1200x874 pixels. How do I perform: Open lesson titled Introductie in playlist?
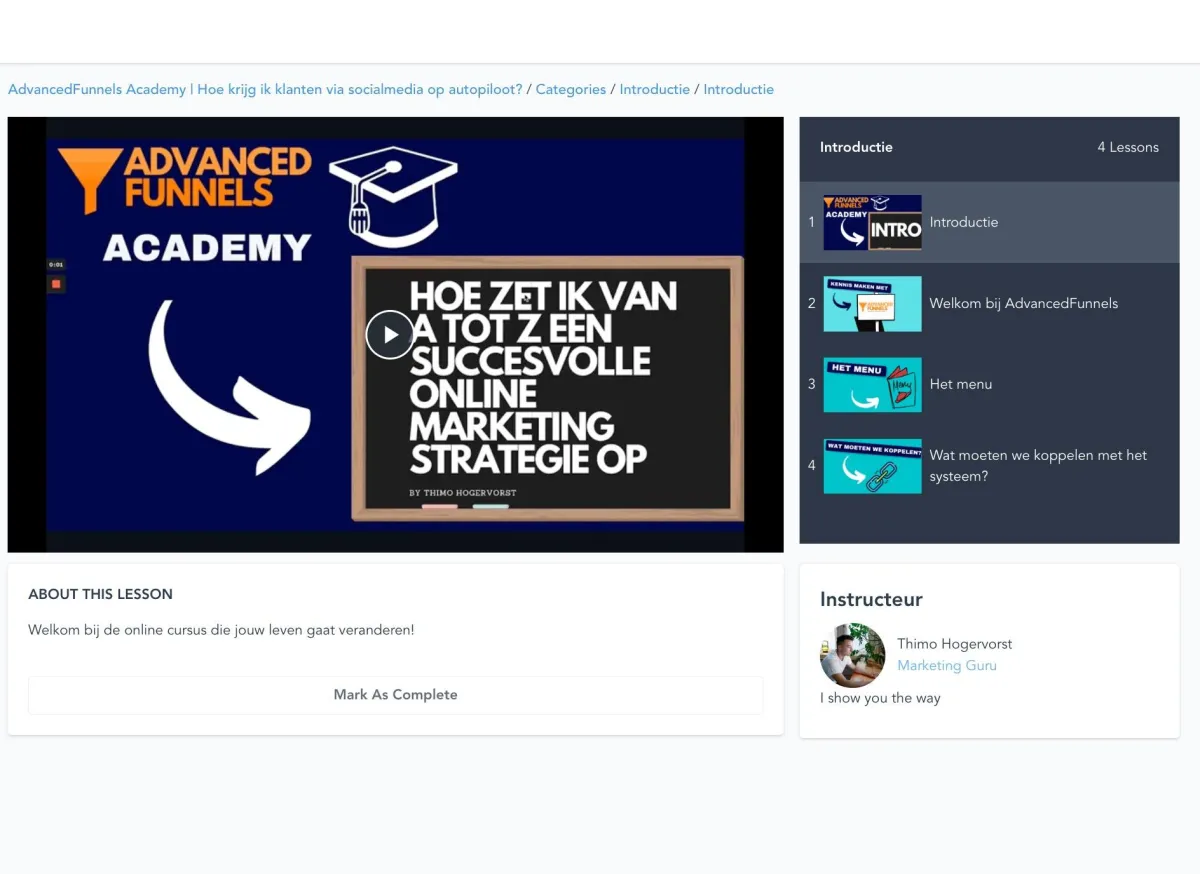(x=964, y=222)
